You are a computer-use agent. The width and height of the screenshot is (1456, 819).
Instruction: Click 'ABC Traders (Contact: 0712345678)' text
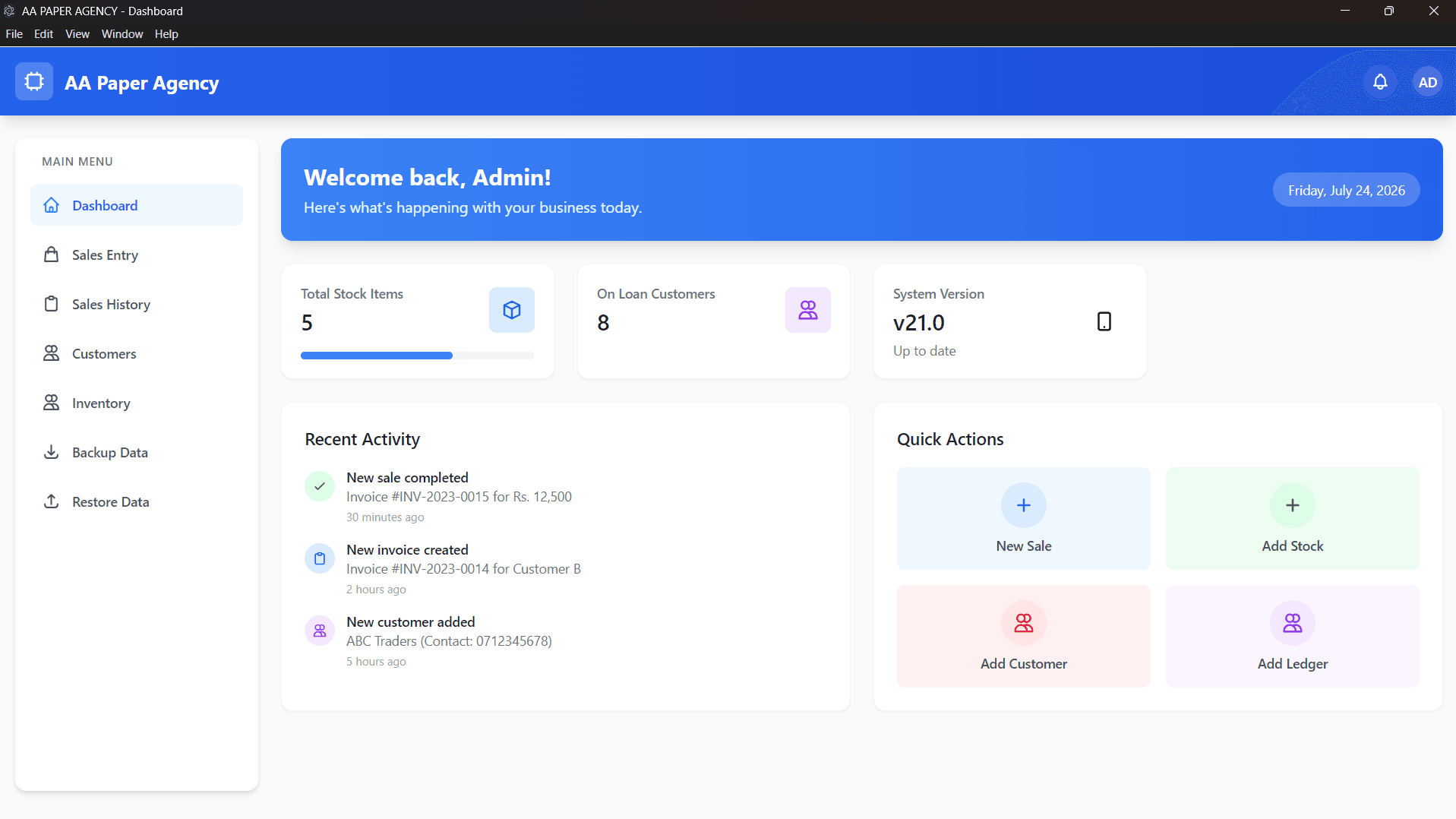(449, 640)
